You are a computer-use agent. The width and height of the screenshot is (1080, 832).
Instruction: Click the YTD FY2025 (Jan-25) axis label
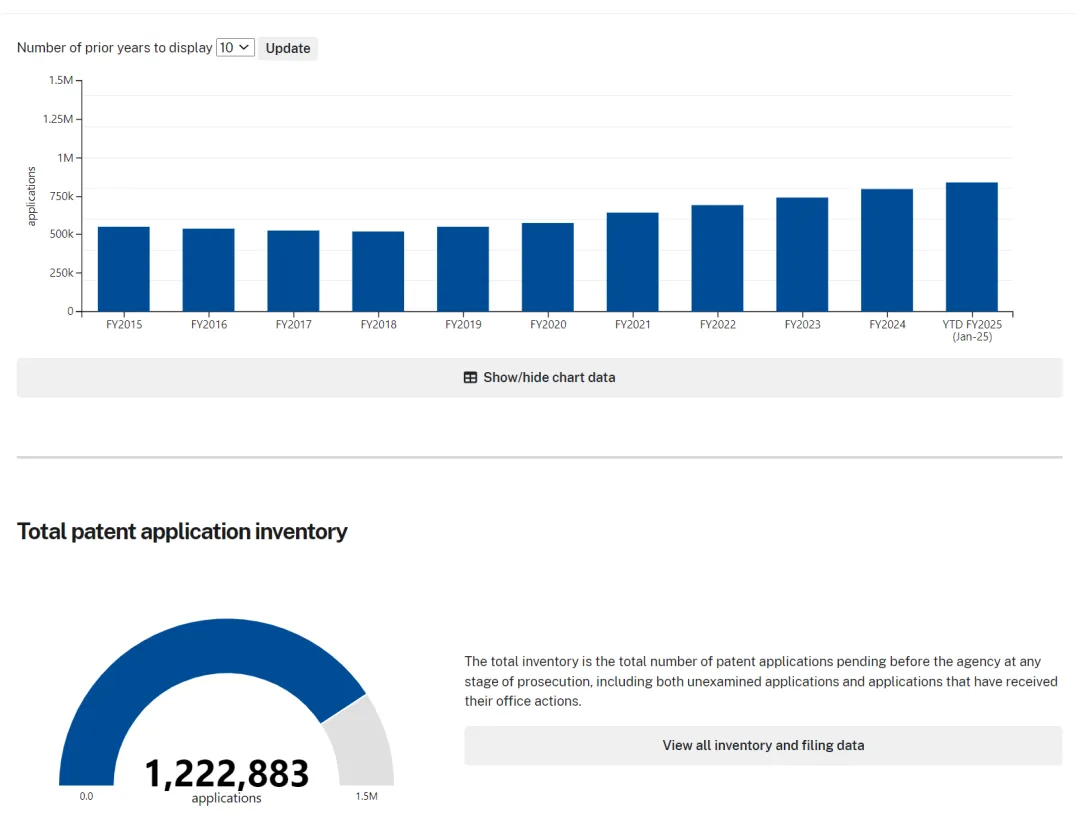click(972, 331)
